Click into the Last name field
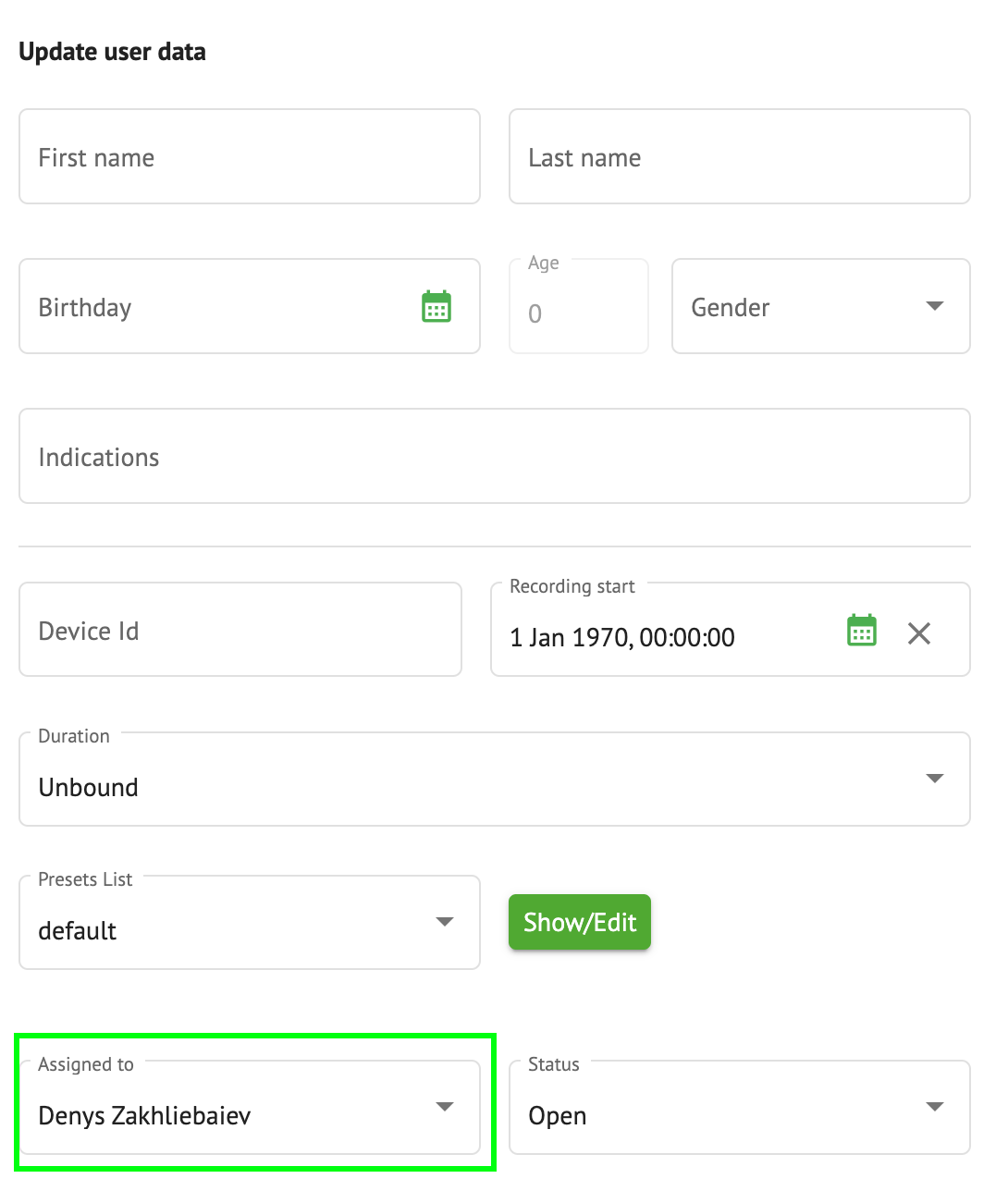This screenshot has height=1191, width=1008. click(x=740, y=157)
